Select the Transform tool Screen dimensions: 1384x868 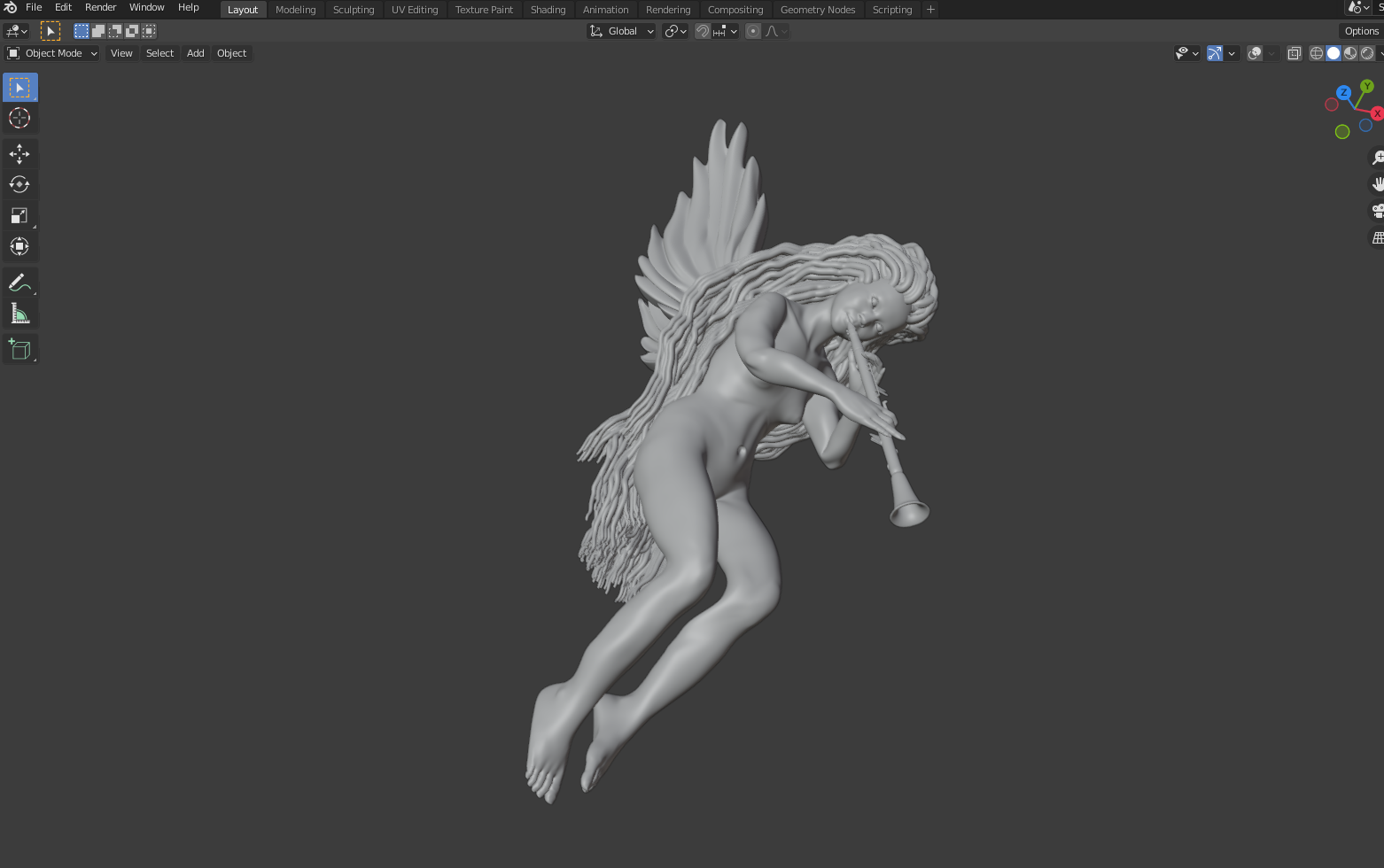(x=19, y=246)
